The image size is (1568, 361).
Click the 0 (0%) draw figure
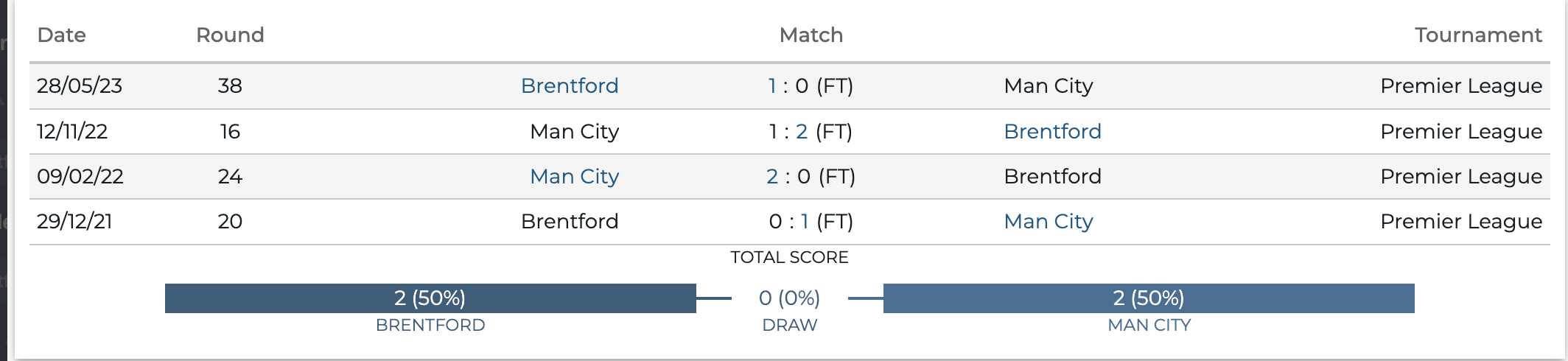789,298
